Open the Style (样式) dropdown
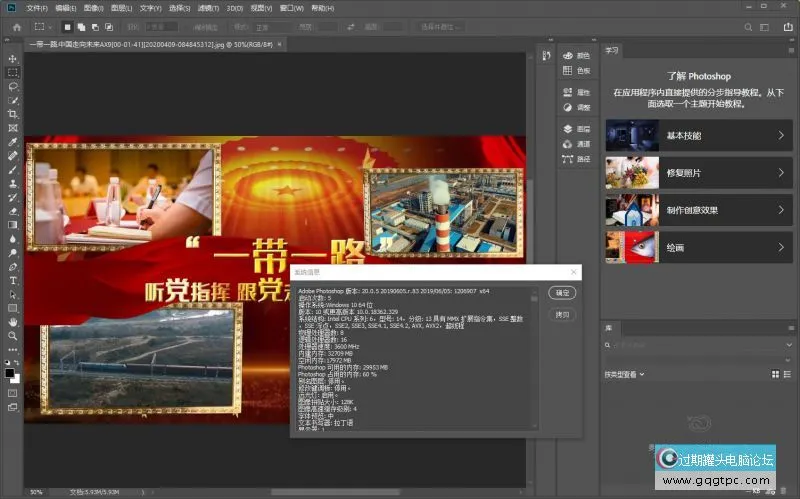800x499 pixels. coord(272,27)
